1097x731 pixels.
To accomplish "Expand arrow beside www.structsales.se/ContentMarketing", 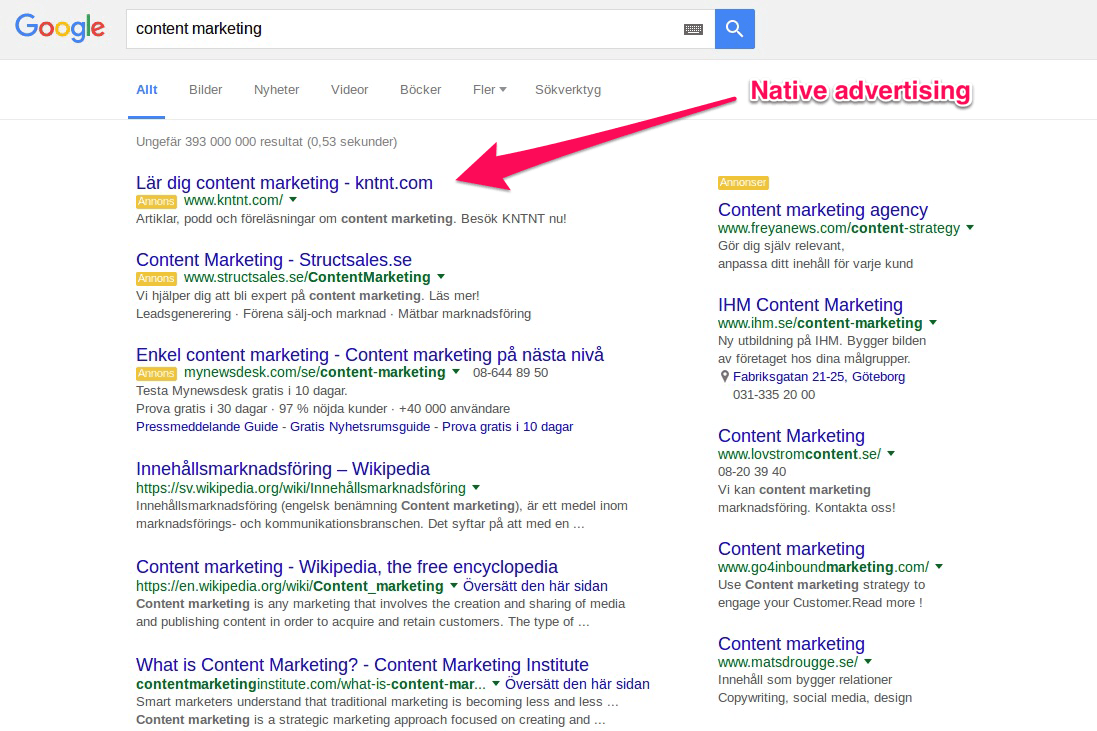I will pyautogui.click(x=441, y=277).
